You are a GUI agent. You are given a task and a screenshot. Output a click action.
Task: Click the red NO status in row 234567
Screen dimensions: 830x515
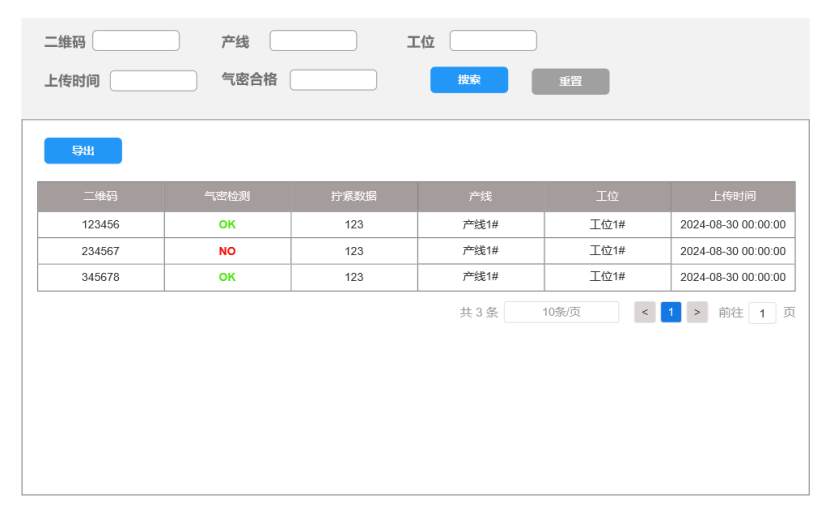(227, 251)
